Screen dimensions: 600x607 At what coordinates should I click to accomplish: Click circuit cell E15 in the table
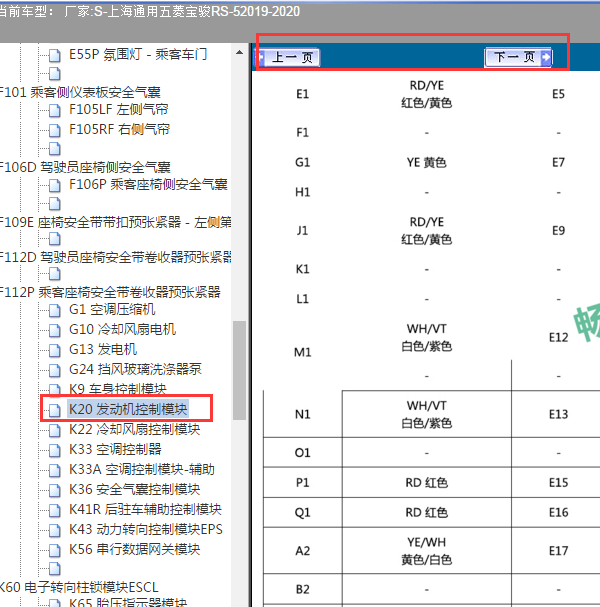(558, 482)
